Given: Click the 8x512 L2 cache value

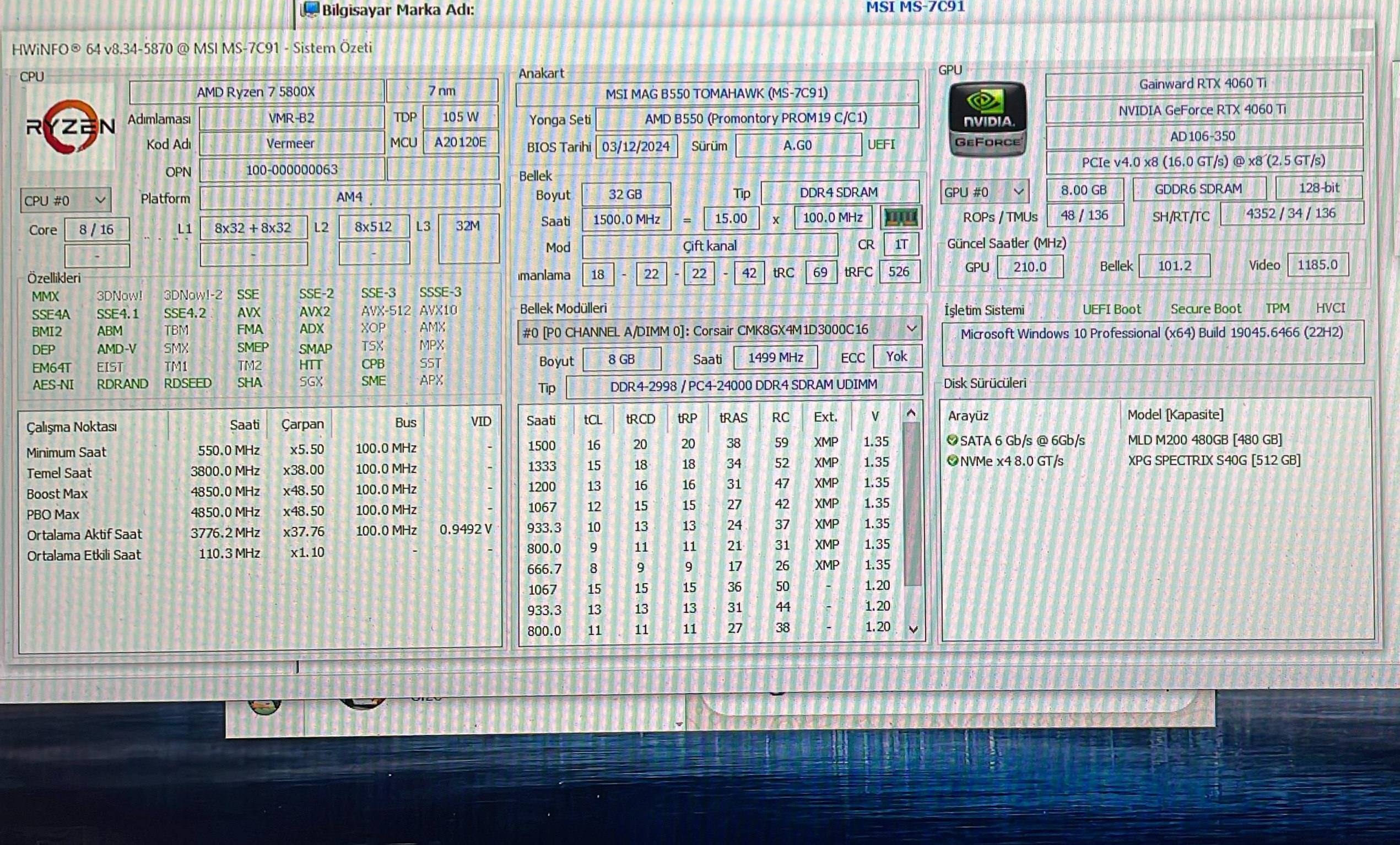Looking at the screenshot, I should [x=374, y=227].
